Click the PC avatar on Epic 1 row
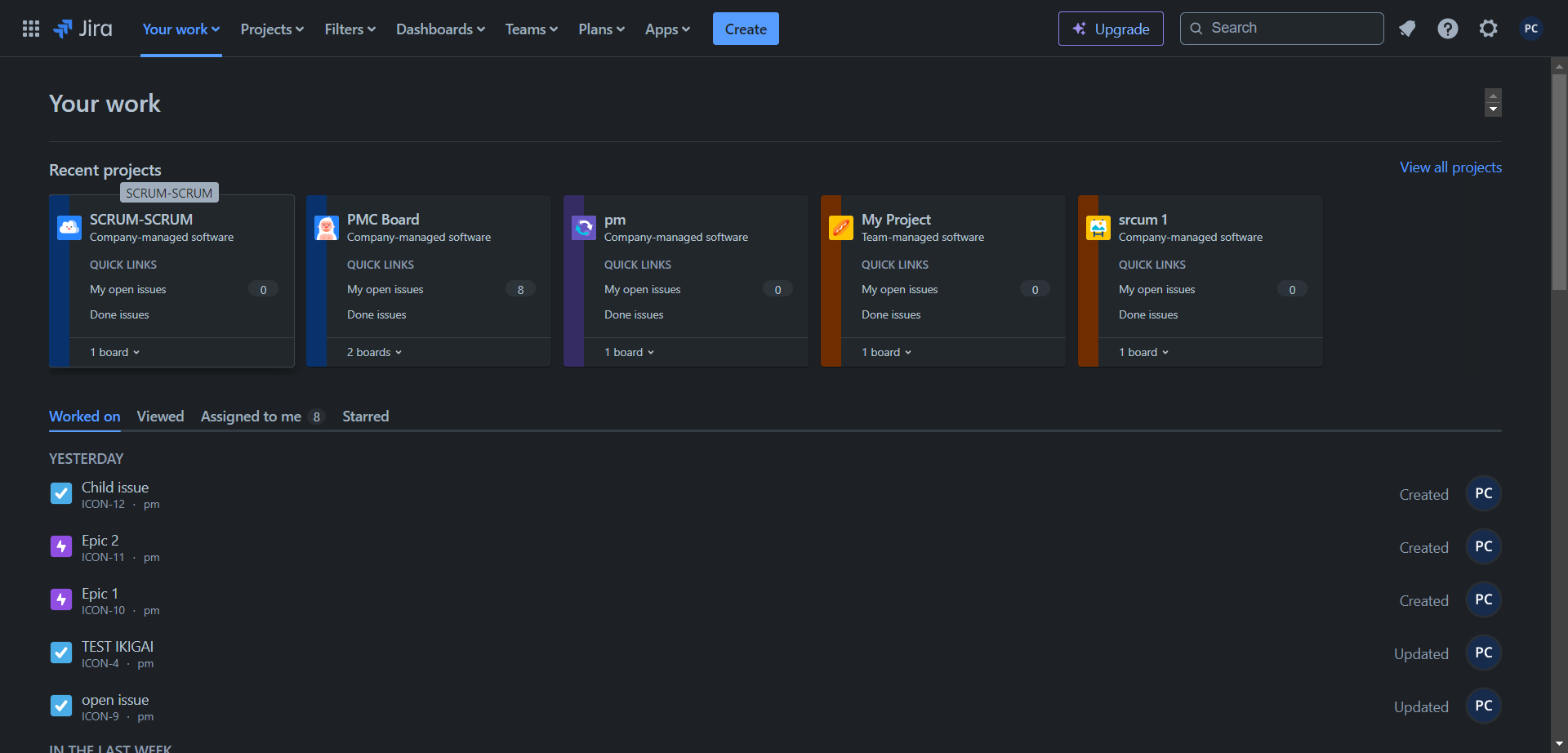The width and height of the screenshot is (1568, 753). (1484, 599)
